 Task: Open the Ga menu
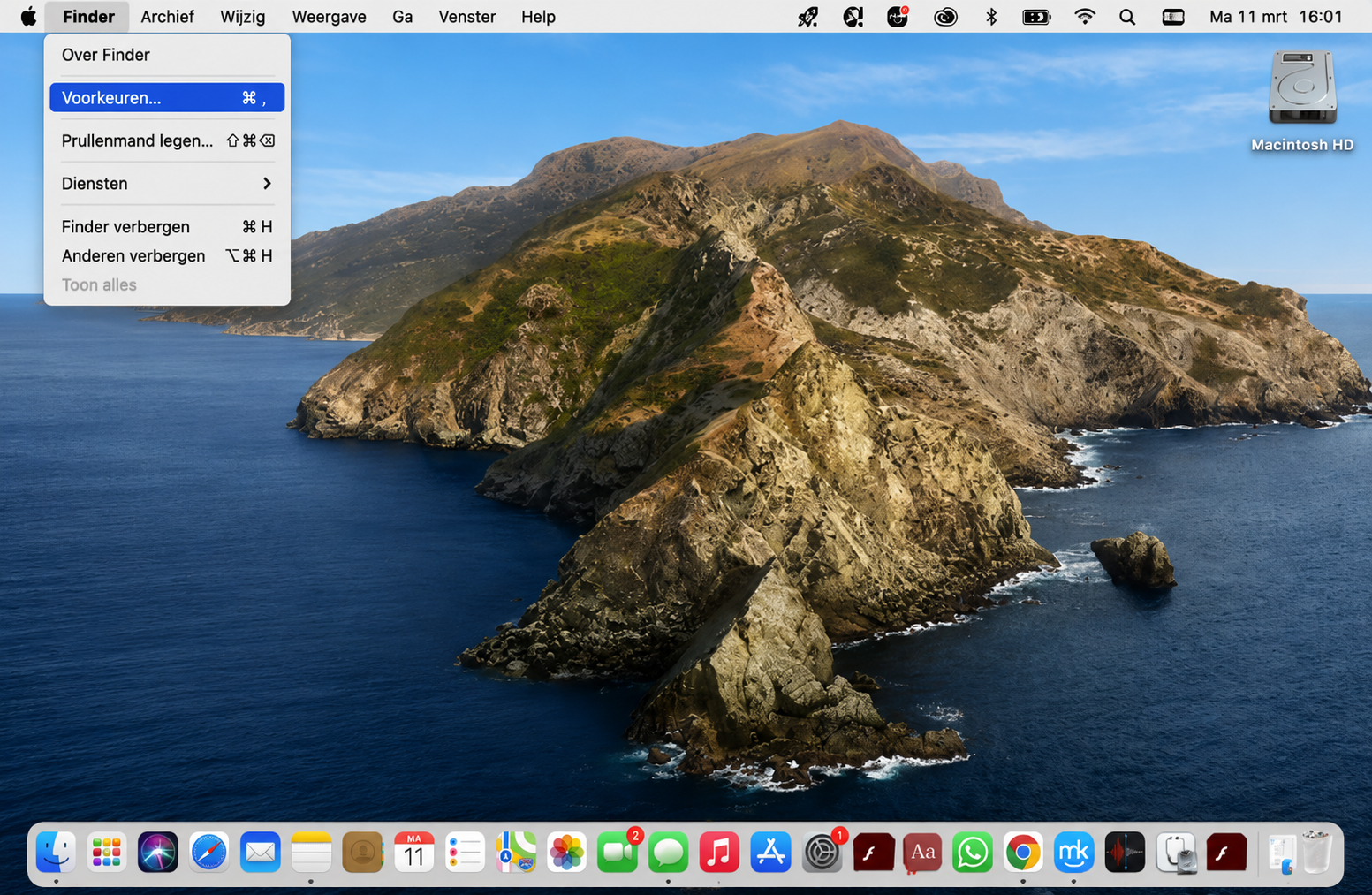point(402,17)
